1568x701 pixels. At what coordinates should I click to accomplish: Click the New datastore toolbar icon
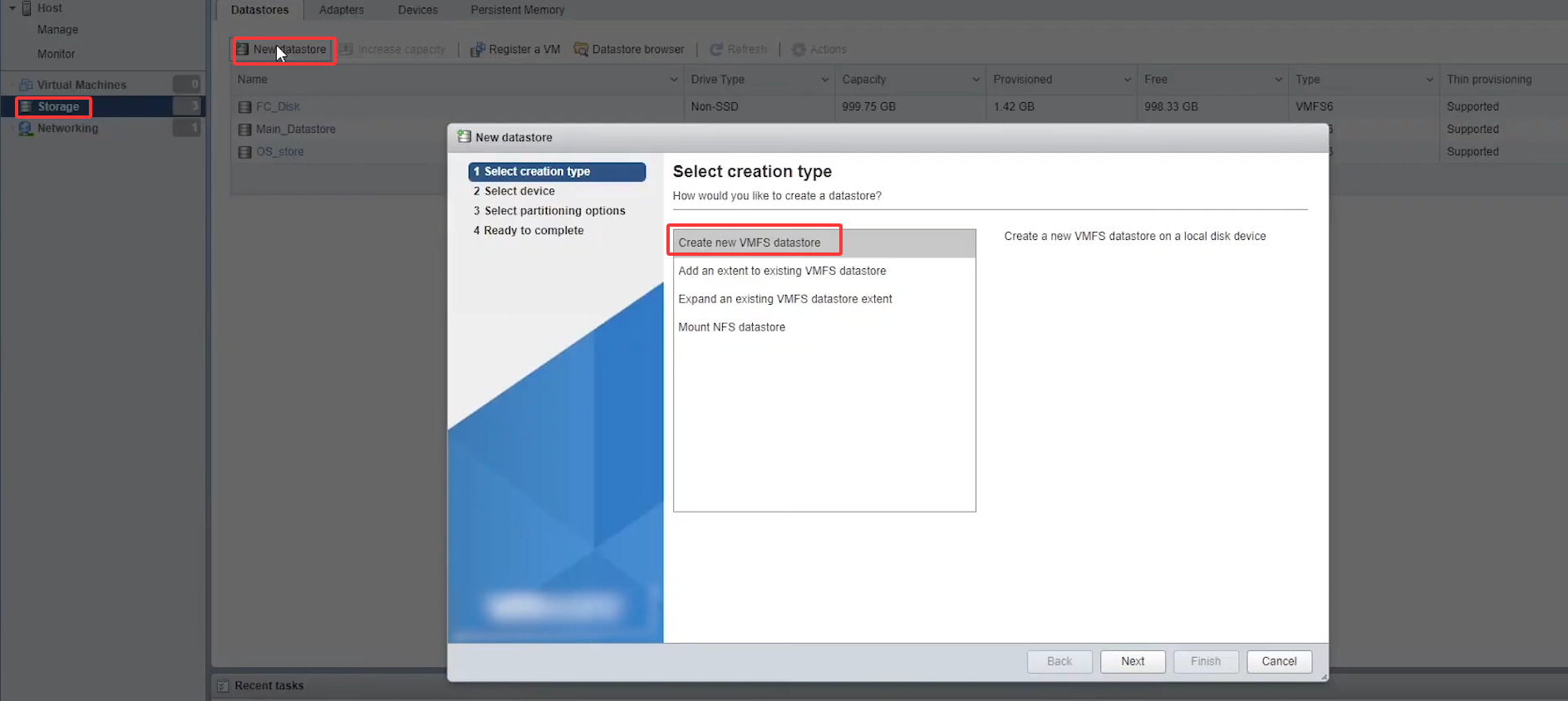(x=243, y=50)
